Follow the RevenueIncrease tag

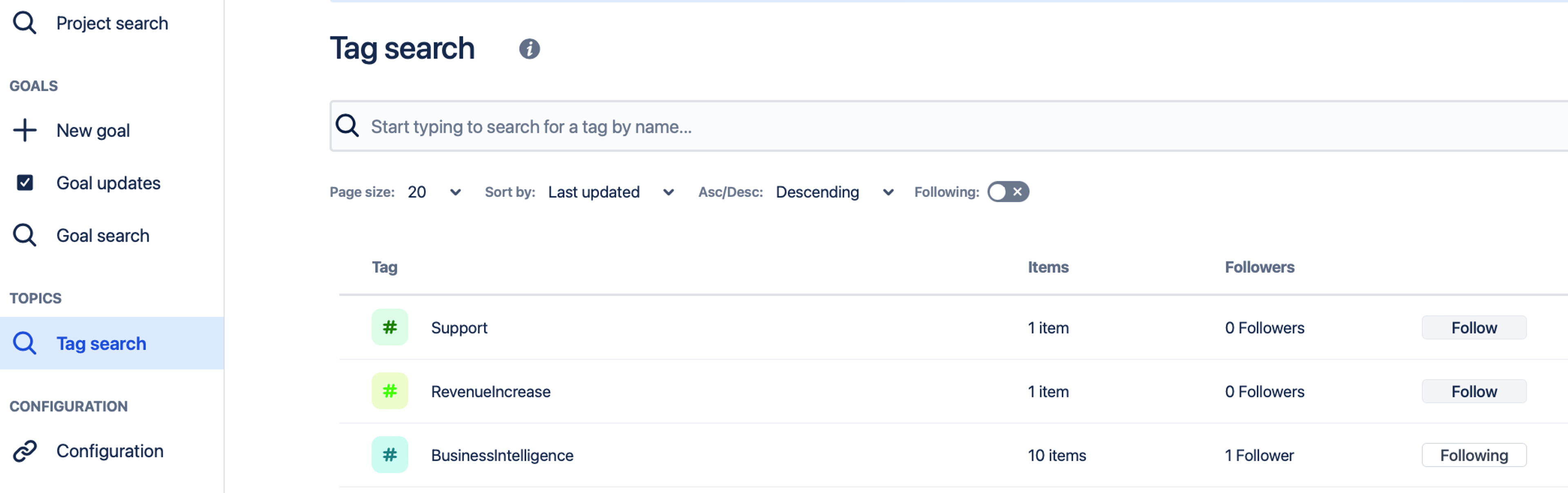pos(1473,391)
